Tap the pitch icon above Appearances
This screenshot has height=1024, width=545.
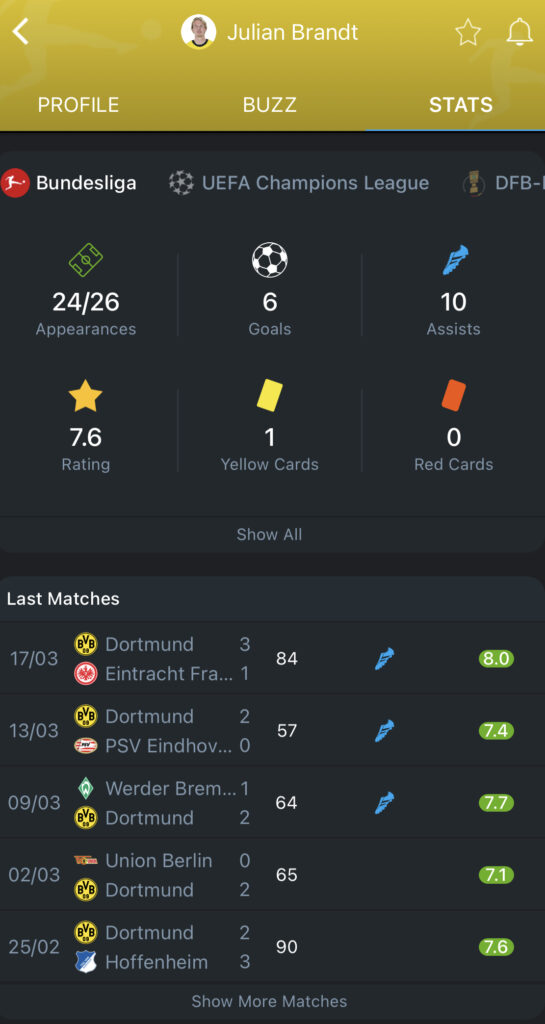(86, 261)
